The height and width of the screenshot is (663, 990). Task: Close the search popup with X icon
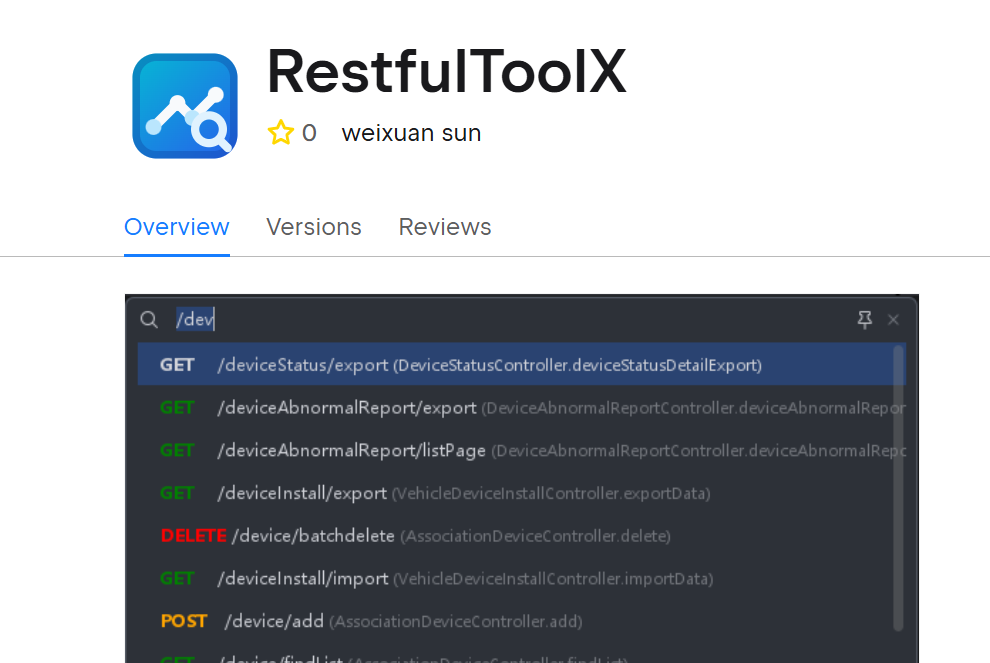(x=893, y=320)
